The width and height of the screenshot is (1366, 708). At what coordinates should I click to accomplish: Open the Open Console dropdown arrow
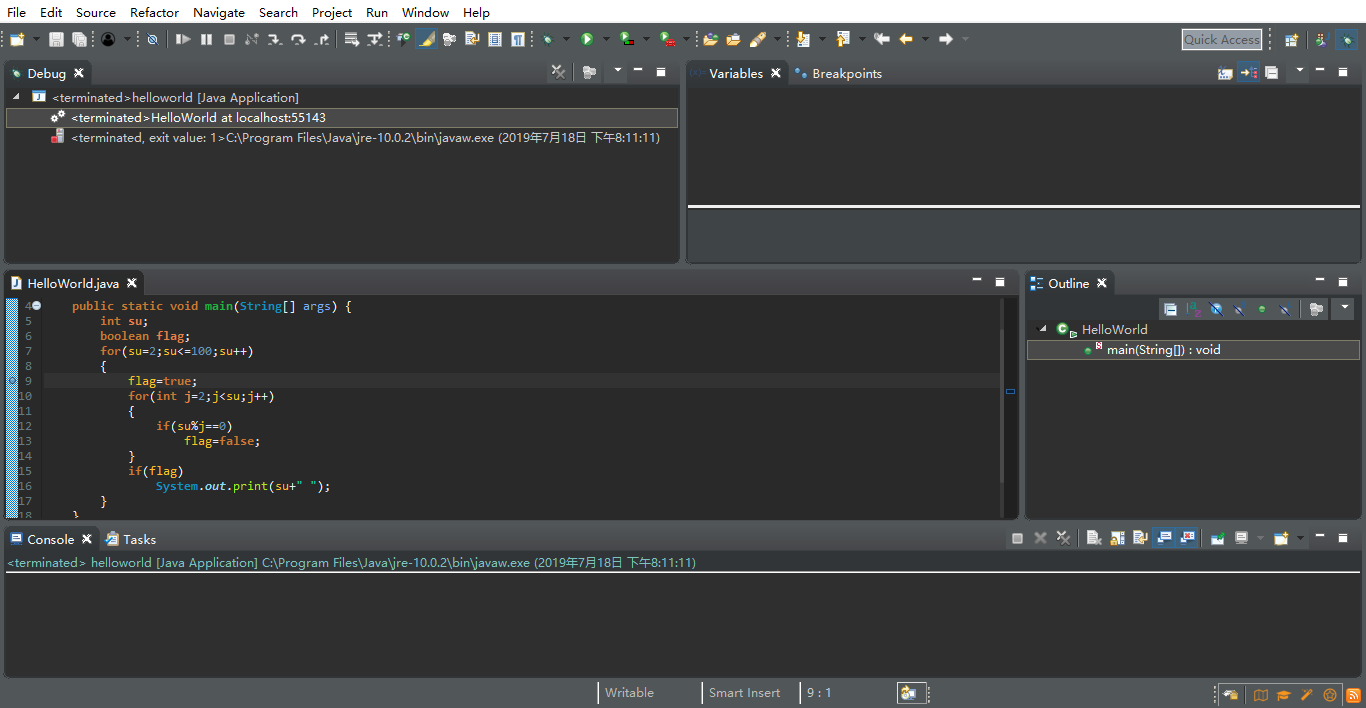[x=1300, y=538]
